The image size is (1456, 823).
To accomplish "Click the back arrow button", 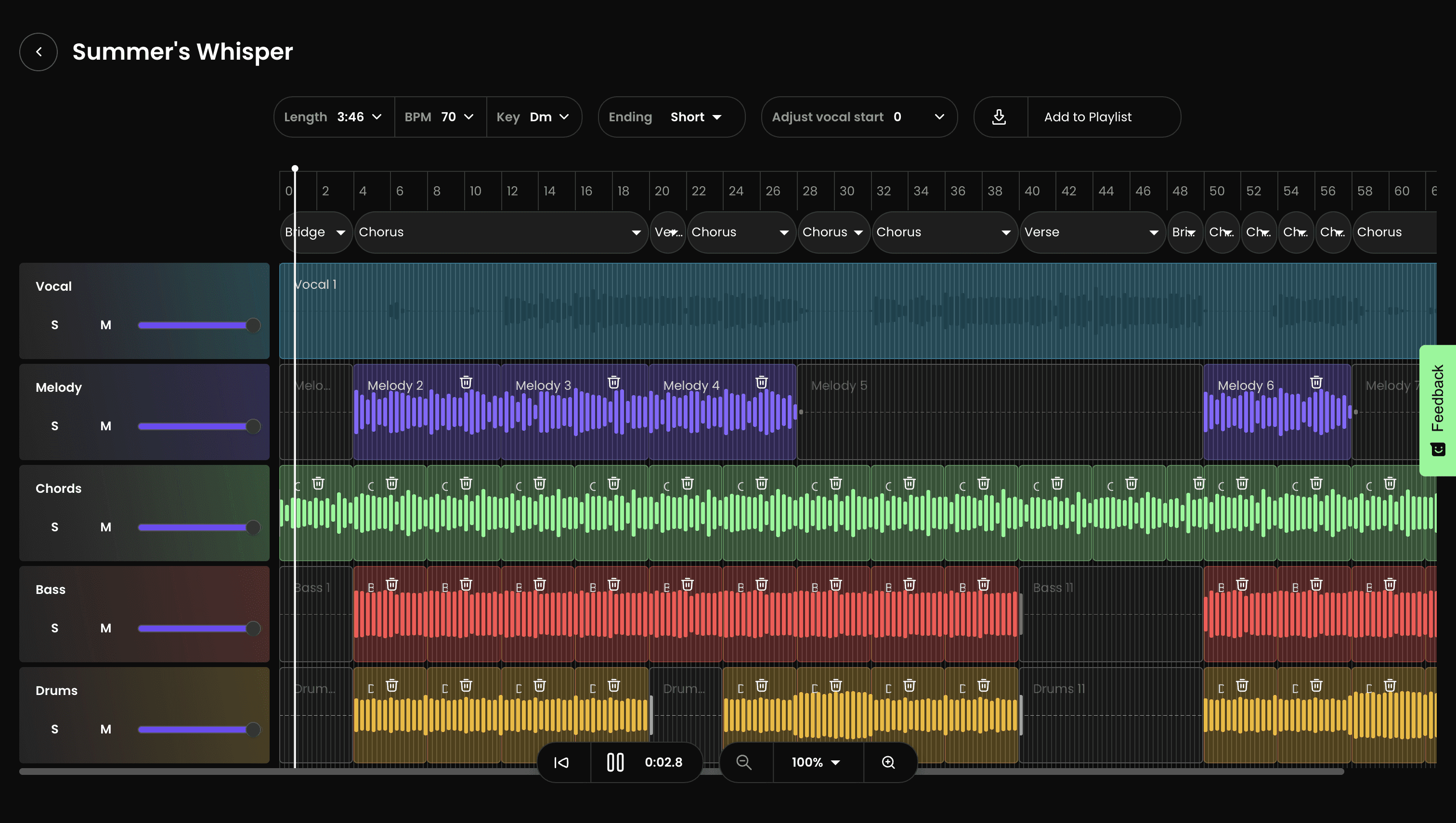I will (39, 52).
